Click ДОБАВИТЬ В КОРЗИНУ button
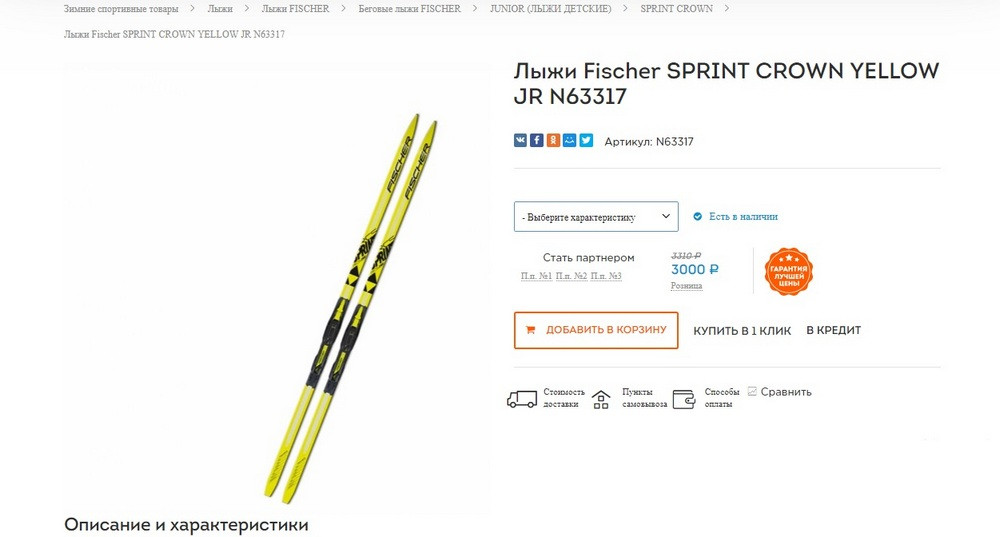The width and height of the screenshot is (1000, 537). pos(596,330)
